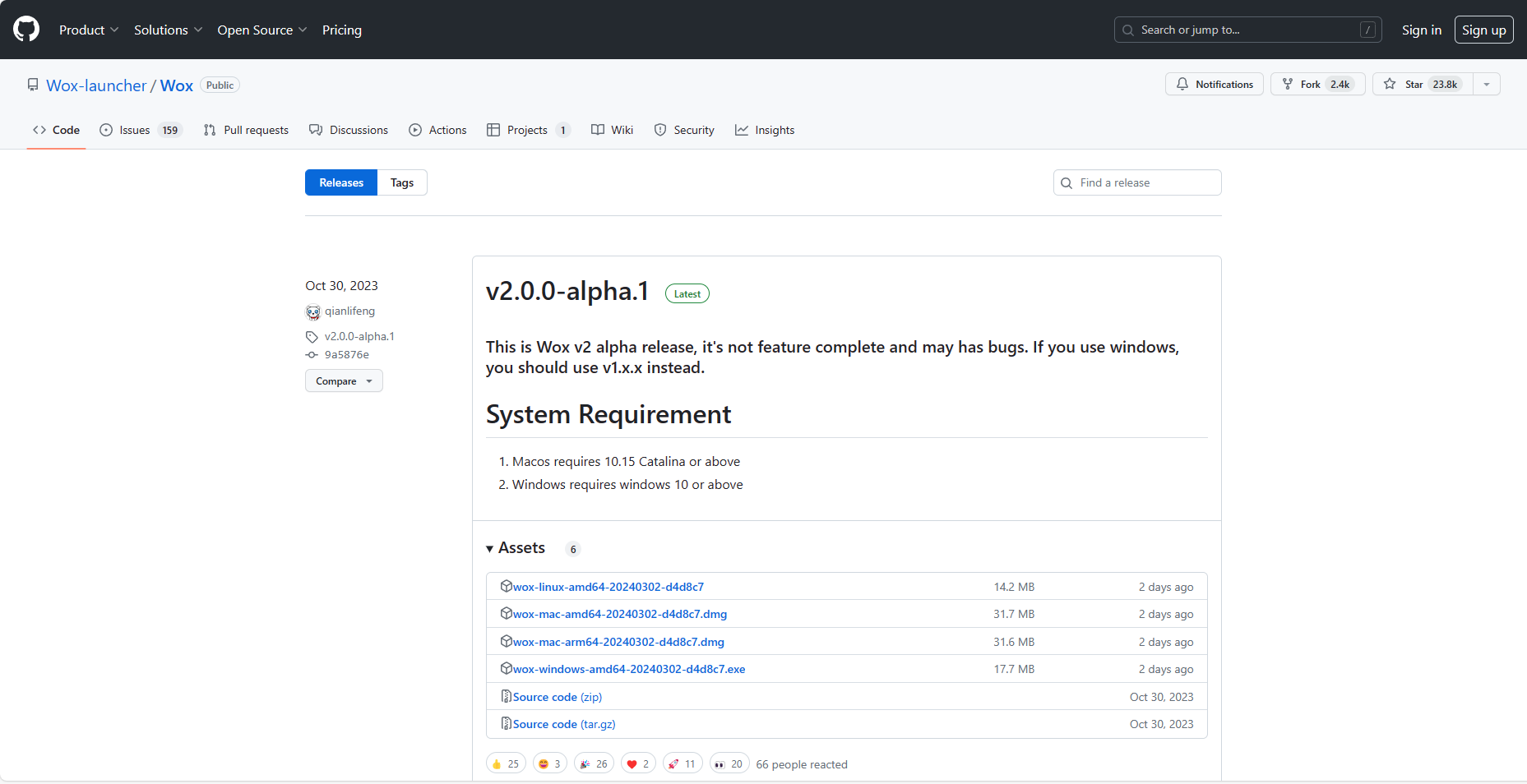
Task: Switch to the Code tab
Action: click(x=56, y=130)
